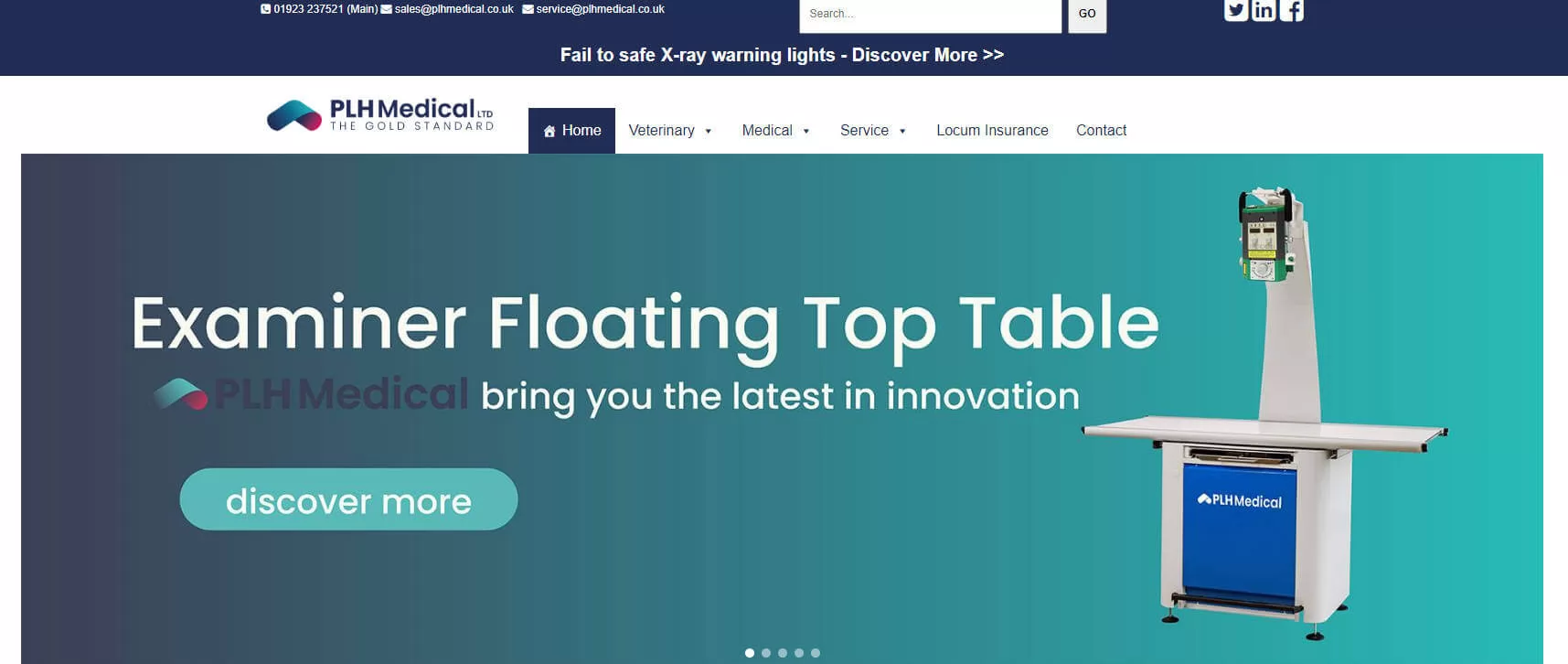The image size is (1568, 664).
Task: Click the discover more banner button
Action: click(348, 499)
